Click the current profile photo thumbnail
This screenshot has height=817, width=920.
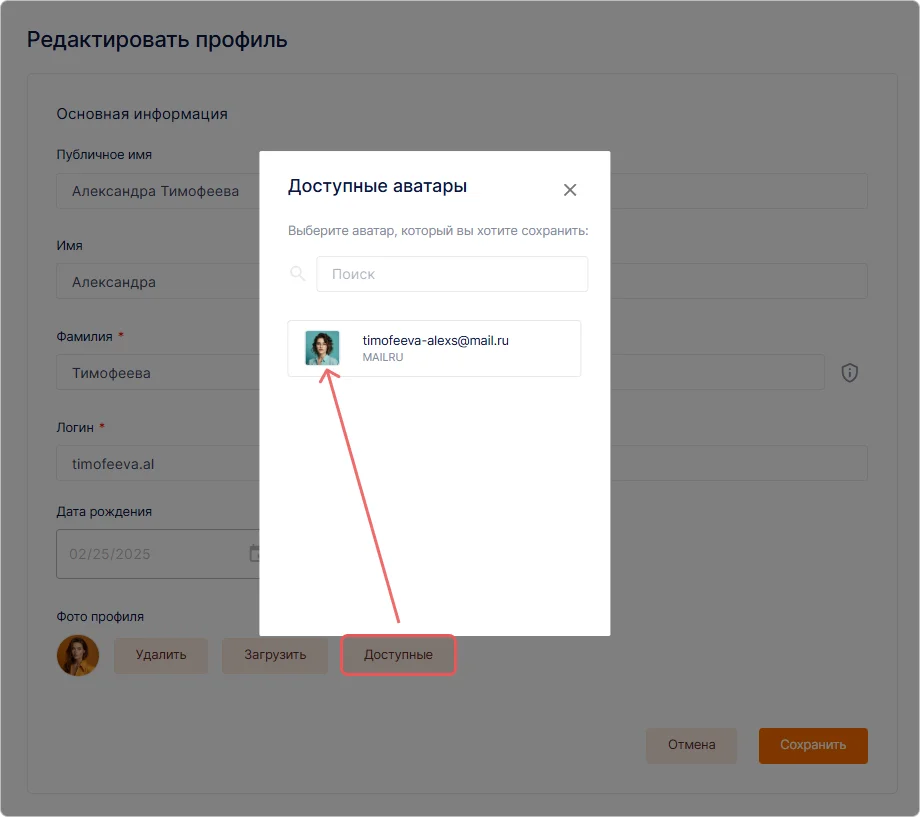tap(78, 656)
